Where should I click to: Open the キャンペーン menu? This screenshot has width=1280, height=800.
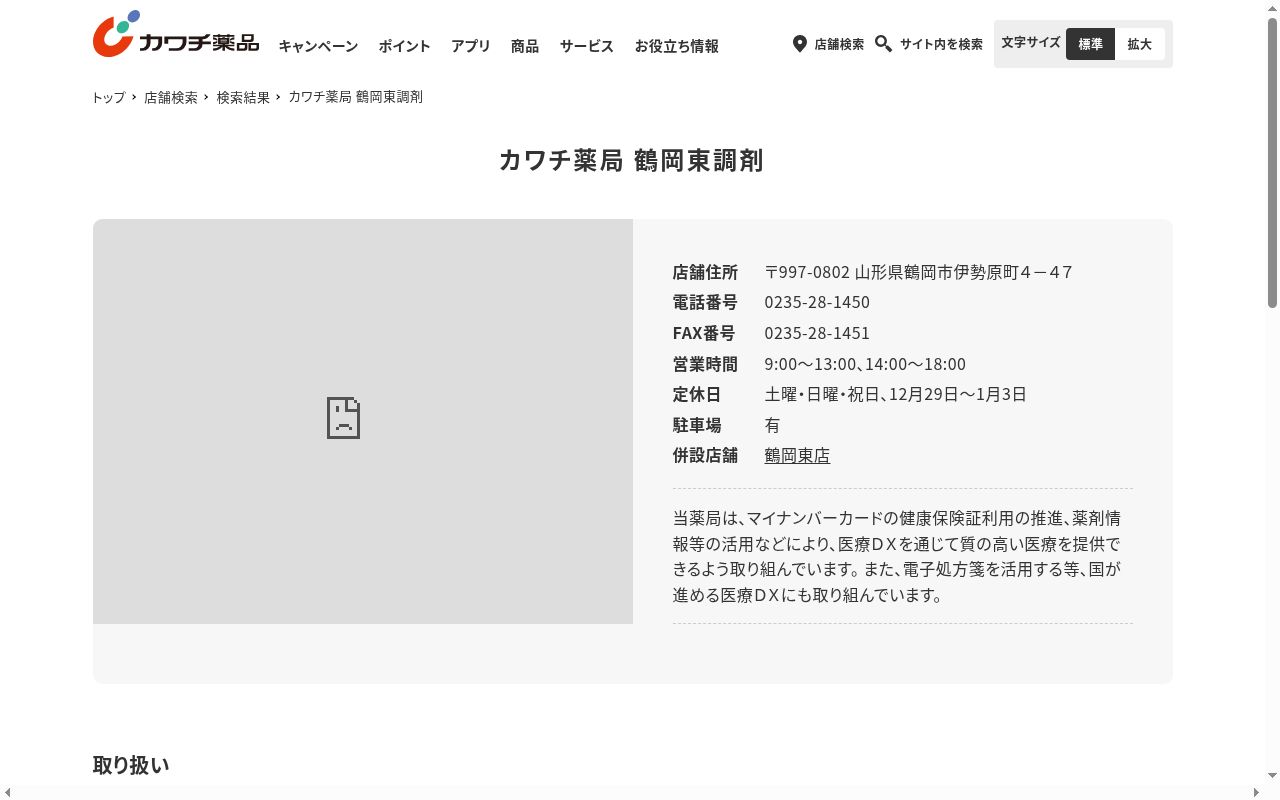(318, 46)
